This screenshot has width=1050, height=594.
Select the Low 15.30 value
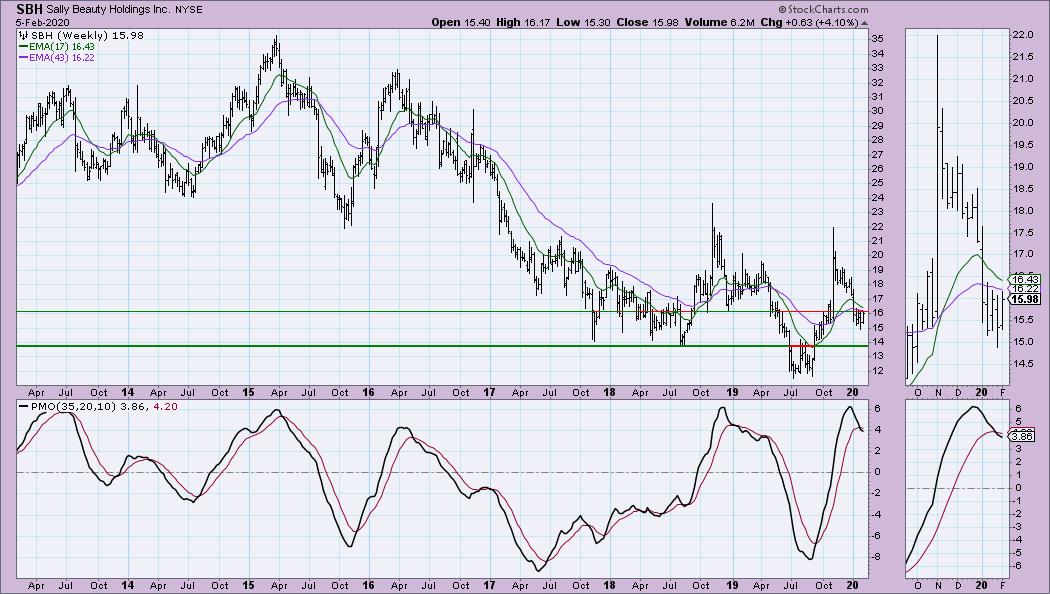pyautogui.click(x=583, y=22)
